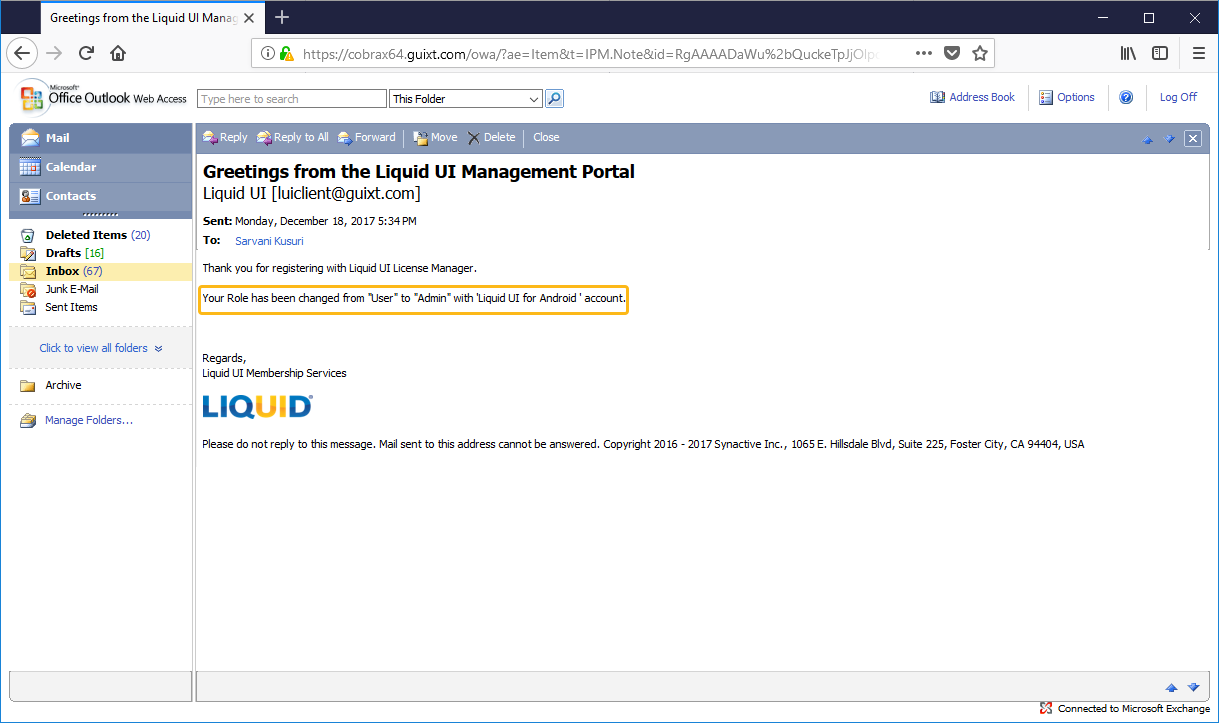Show site information icon in address bar
1219x723 pixels.
268,54
